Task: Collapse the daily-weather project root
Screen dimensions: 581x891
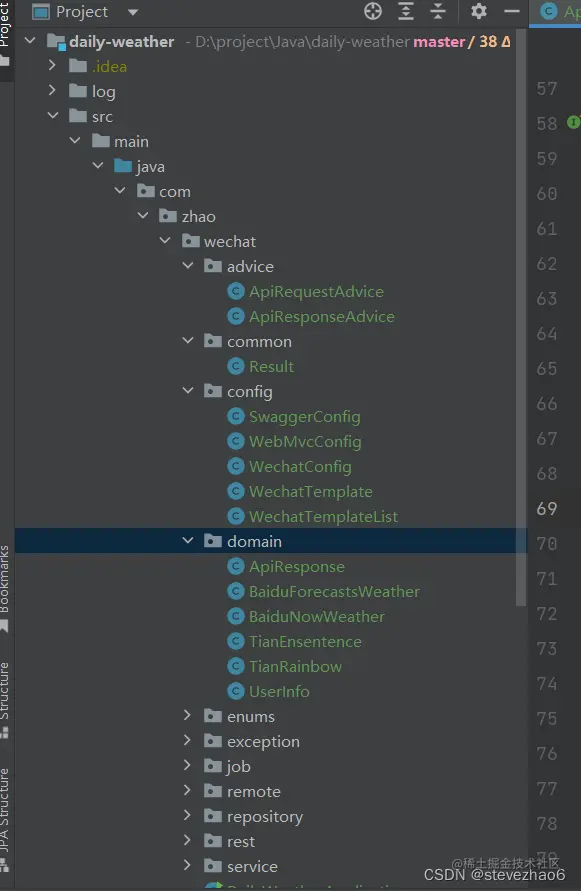Action: tap(30, 41)
